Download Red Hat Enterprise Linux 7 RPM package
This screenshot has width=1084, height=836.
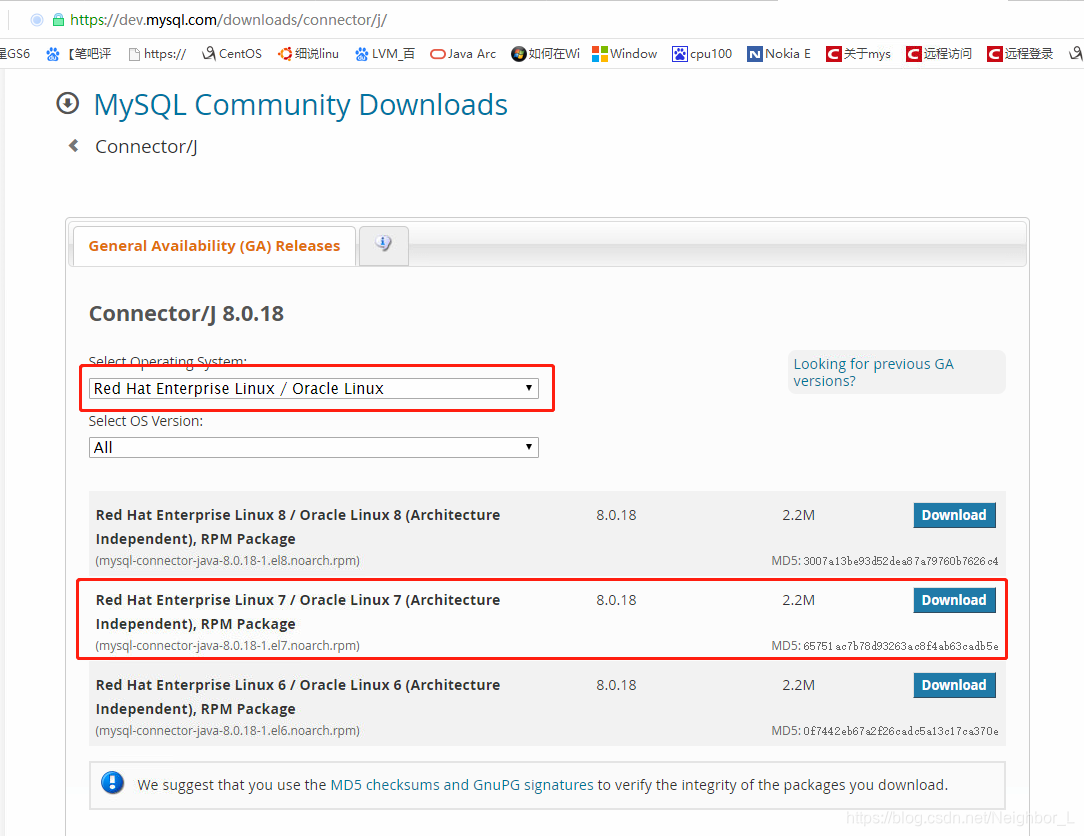(x=954, y=600)
